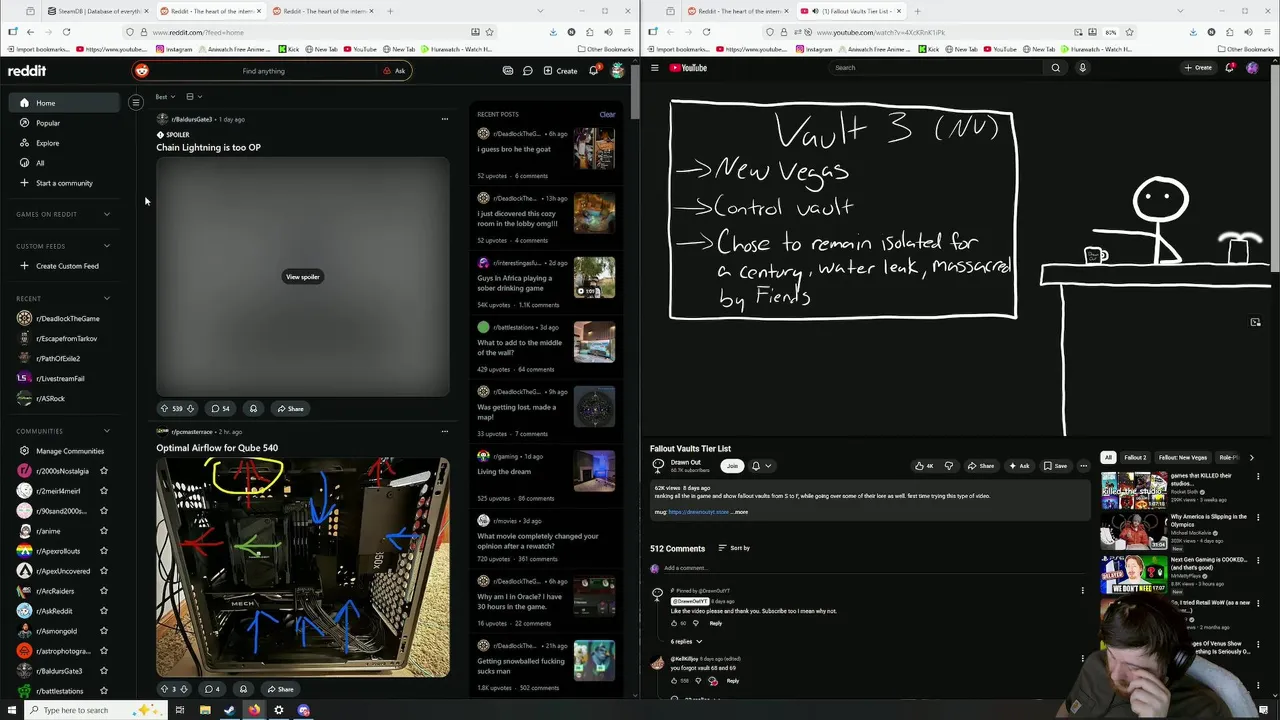Upvote the Chain Lightning is too OP post
Screen dimensions: 1280x720
click(164, 408)
